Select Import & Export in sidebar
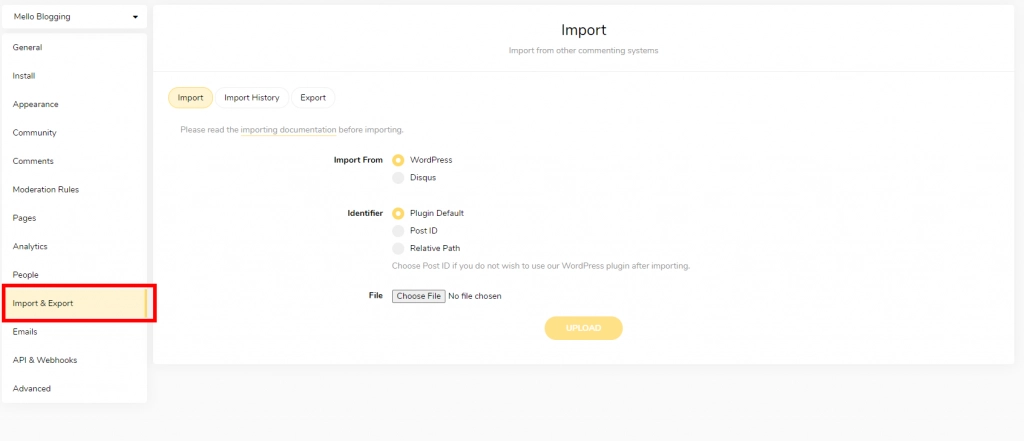This screenshot has width=1024, height=441. 74,303
